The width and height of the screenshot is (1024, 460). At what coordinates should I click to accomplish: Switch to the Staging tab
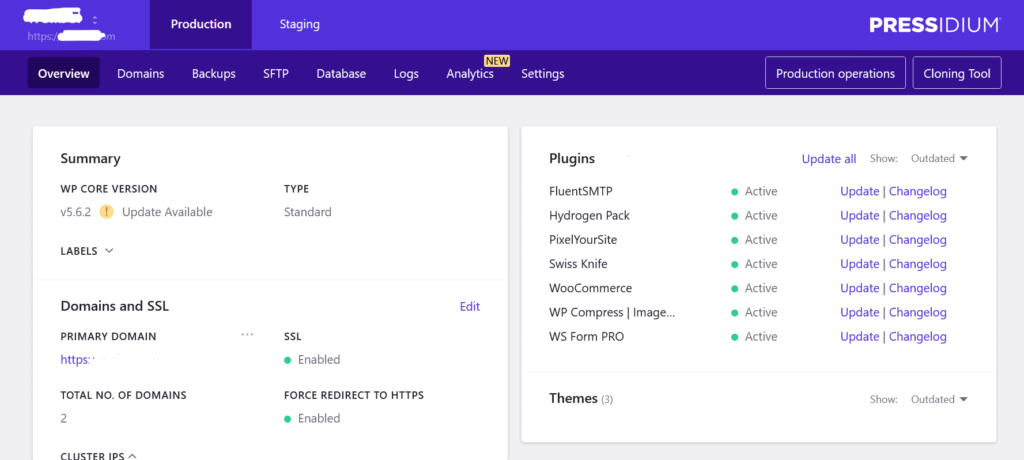pos(300,24)
